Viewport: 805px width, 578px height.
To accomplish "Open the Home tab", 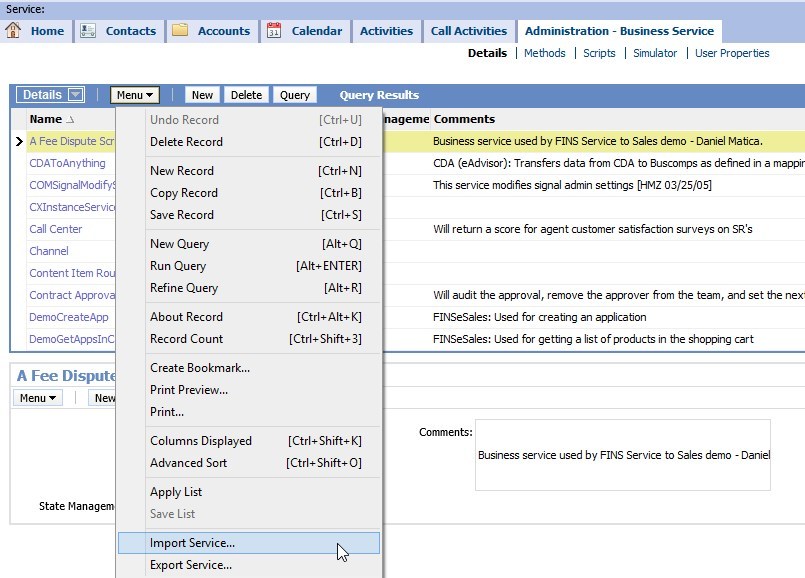I will (47, 31).
